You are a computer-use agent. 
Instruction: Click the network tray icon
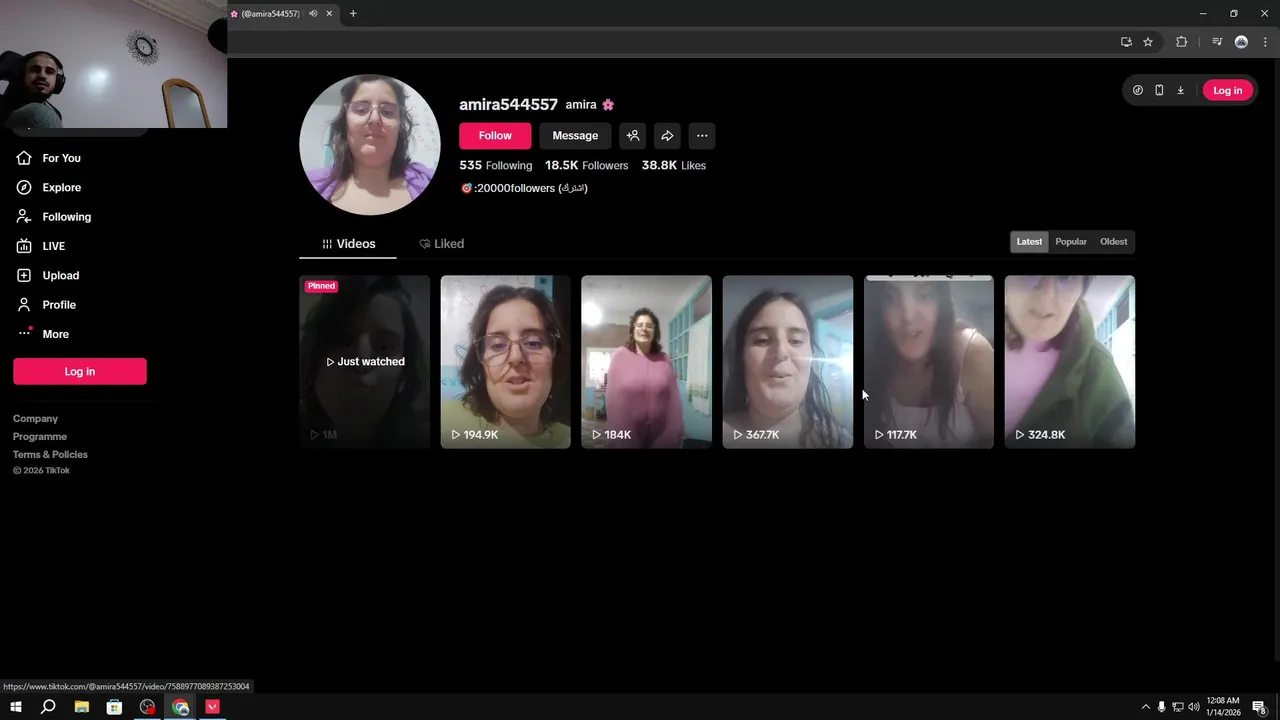pyautogui.click(x=1177, y=707)
